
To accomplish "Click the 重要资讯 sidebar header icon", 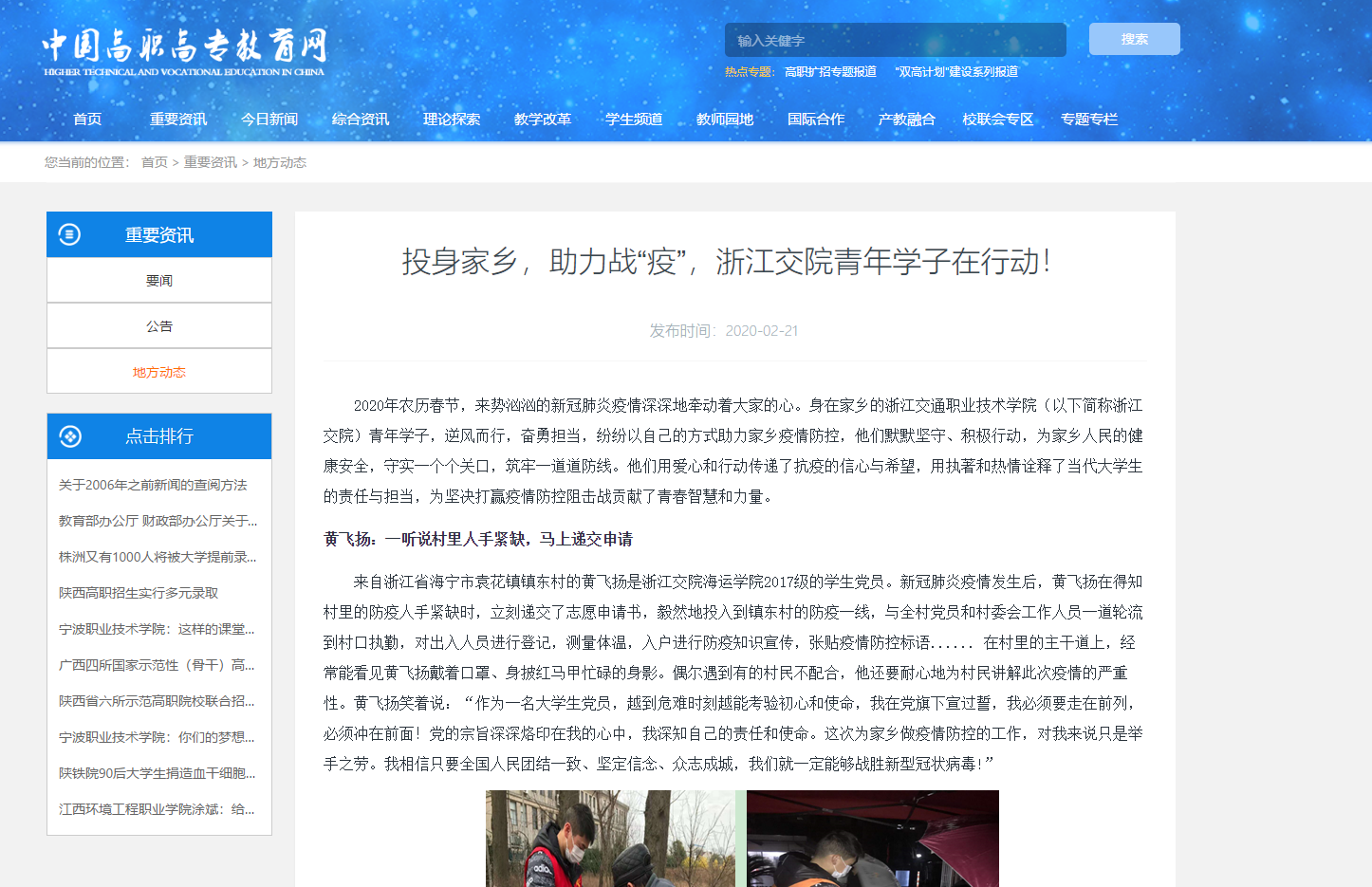I will pyautogui.click(x=69, y=234).
